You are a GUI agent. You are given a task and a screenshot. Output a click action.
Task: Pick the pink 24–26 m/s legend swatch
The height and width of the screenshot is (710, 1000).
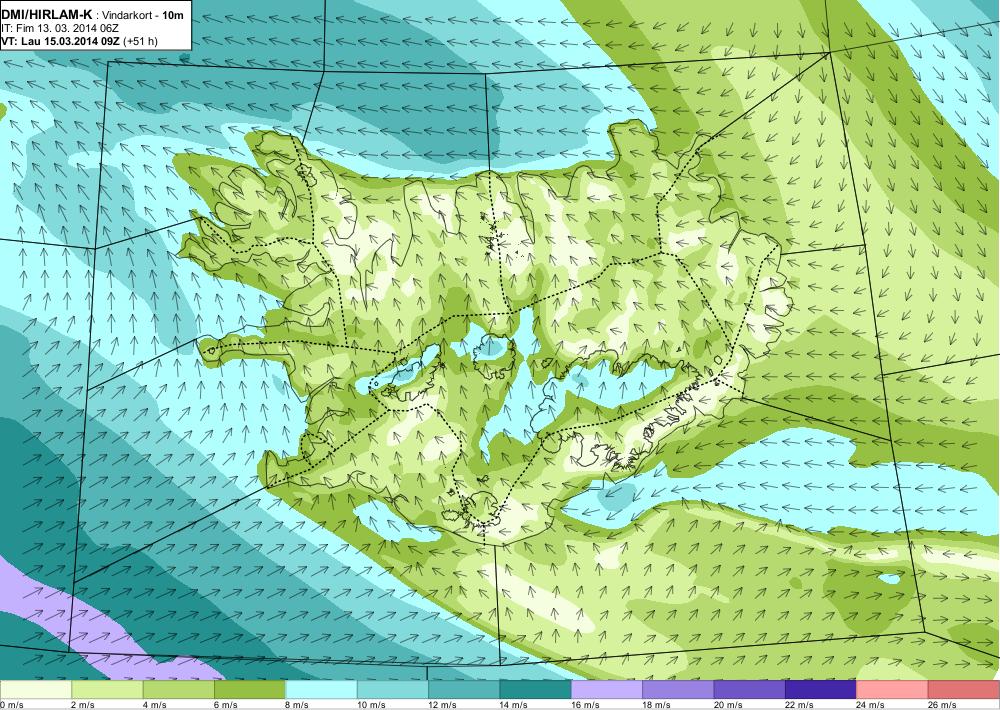pos(893,690)
